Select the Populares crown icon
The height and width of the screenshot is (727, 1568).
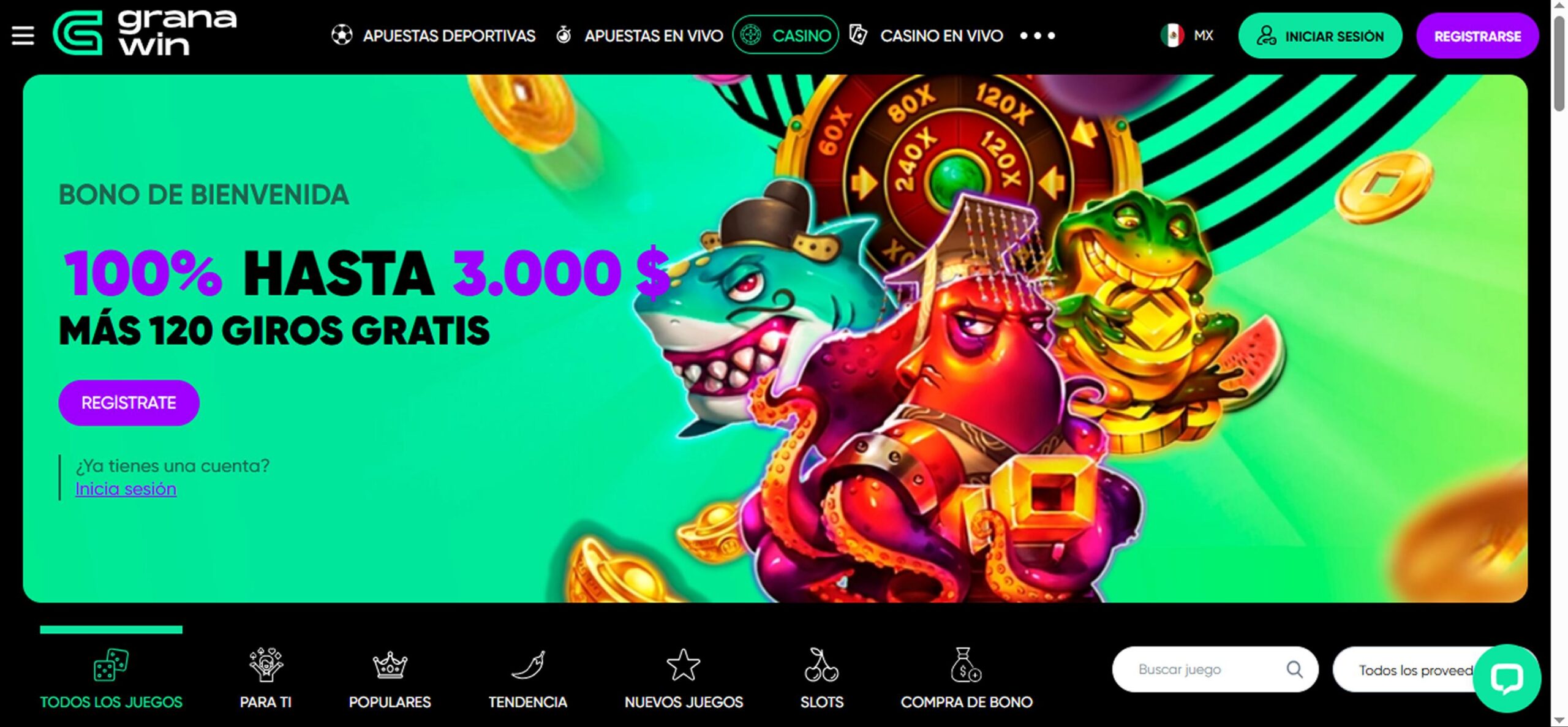390,665
